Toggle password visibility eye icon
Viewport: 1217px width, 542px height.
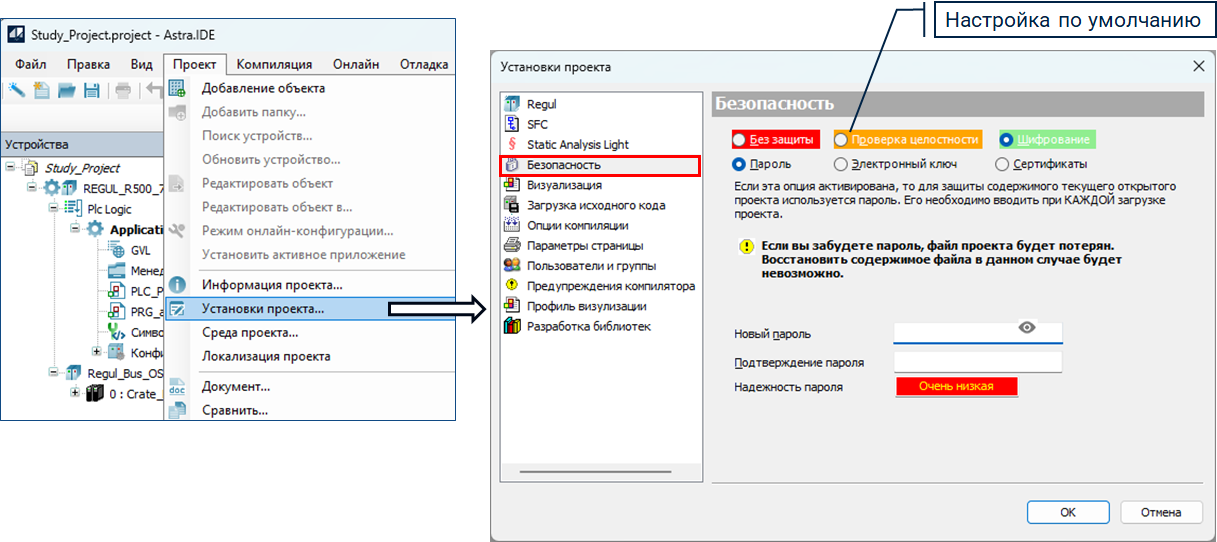pyautogui.click(x=1026, y=327)
